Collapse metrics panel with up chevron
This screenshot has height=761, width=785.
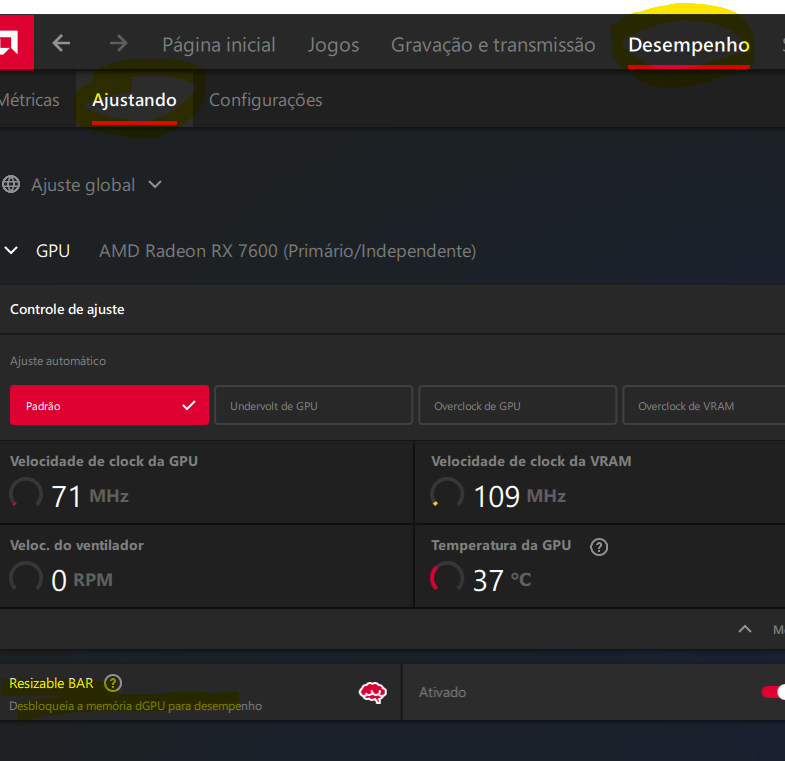(745, 629)
